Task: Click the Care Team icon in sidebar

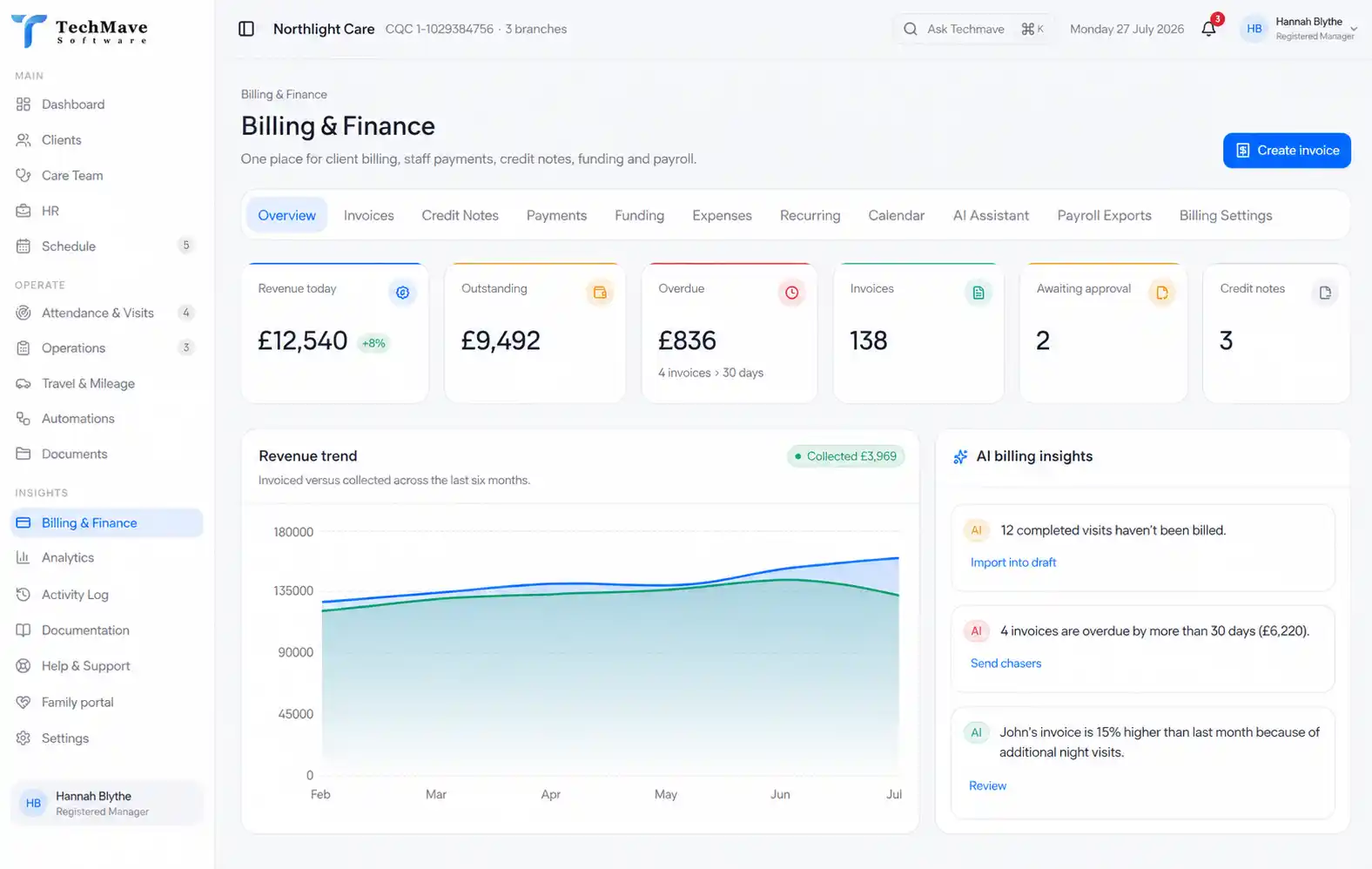Action: [24, 175]
